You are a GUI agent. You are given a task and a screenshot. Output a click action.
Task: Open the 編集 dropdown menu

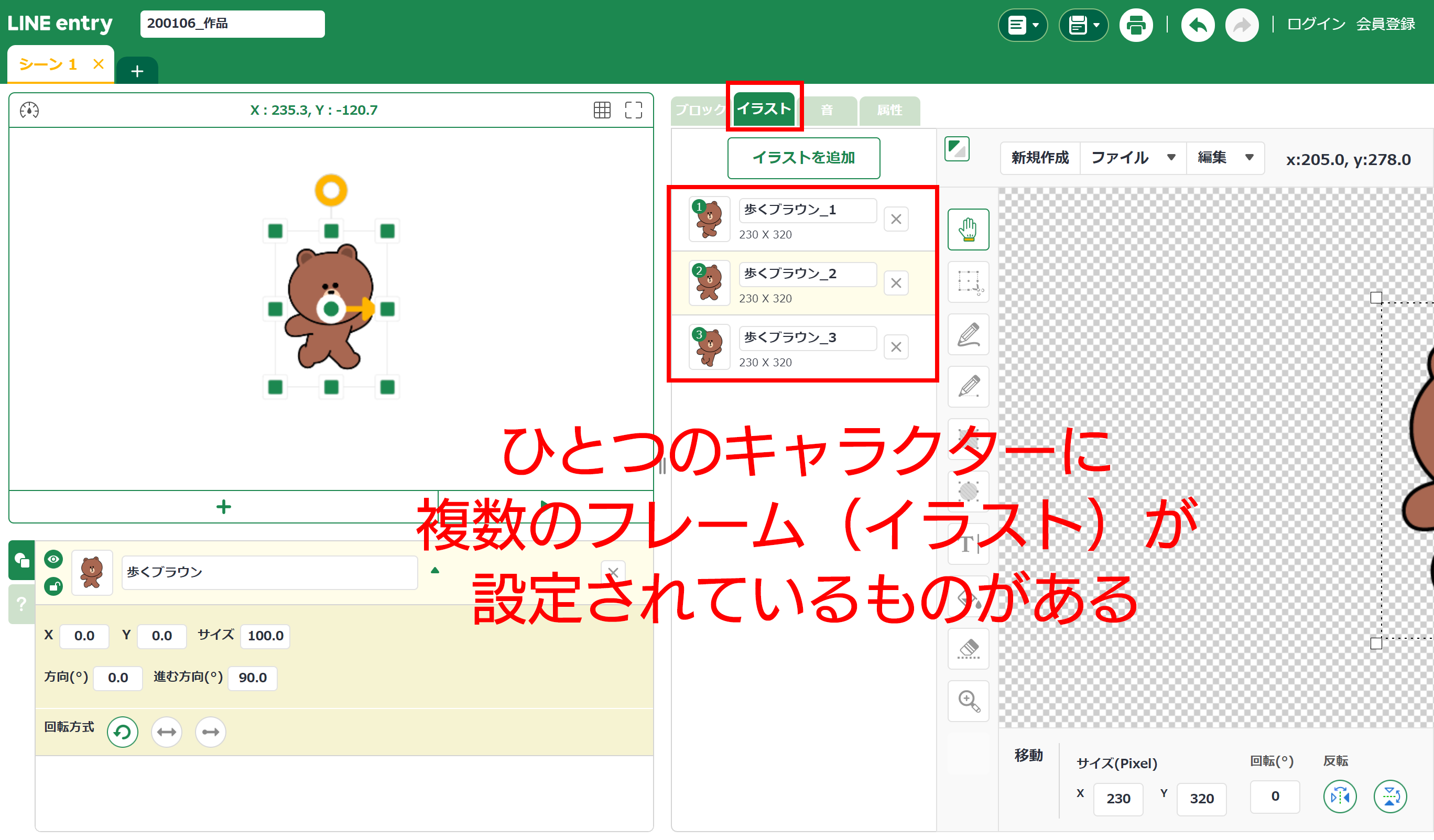1225,158
